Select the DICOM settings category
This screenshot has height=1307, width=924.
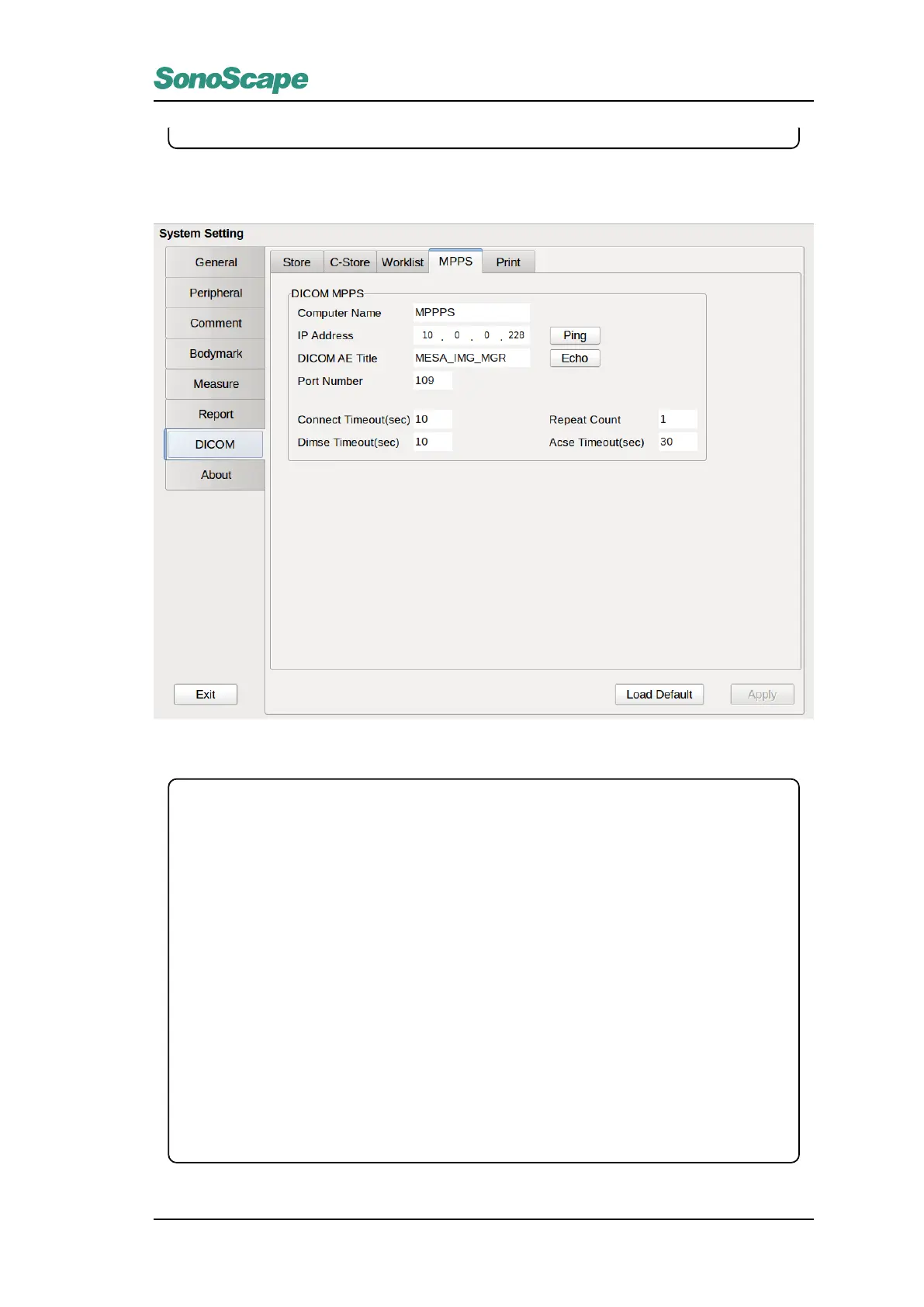point(214,444)
